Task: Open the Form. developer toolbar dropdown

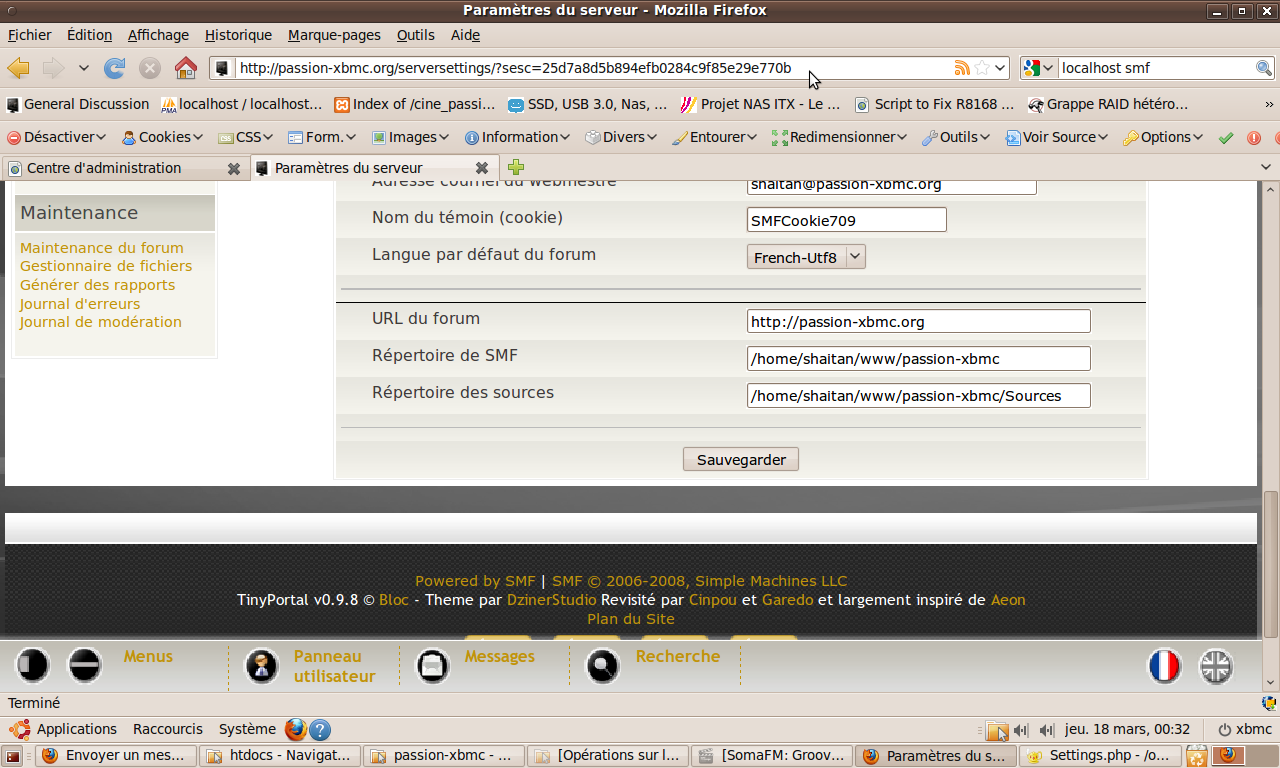Action: tap(323, 137)
